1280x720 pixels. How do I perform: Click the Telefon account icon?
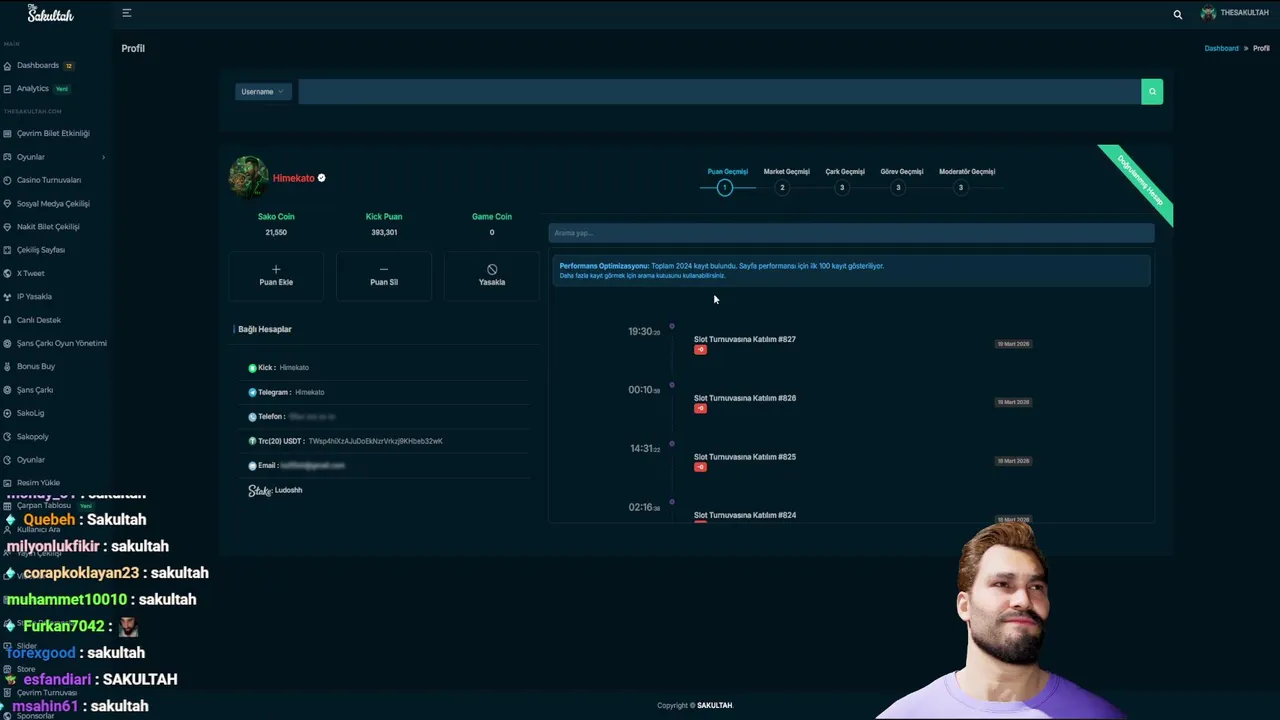[x=252, y=417]
